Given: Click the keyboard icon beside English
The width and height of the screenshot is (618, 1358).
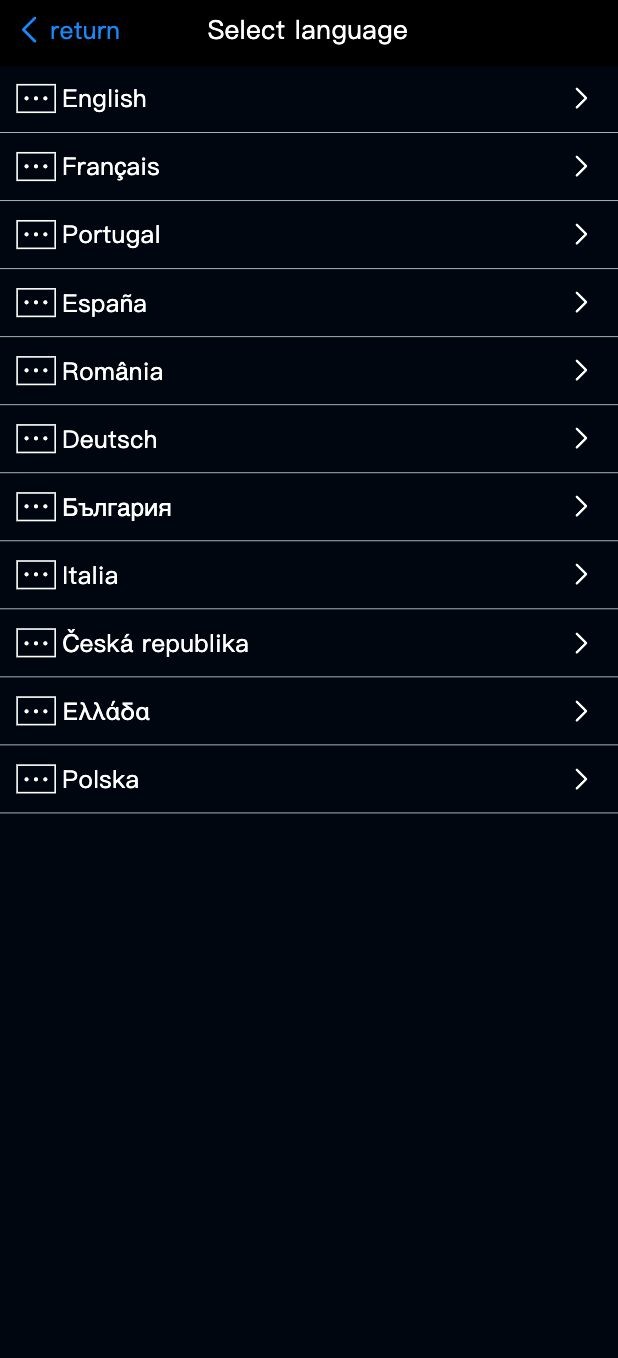Looking at the screenshot, I should pyautogui.click(x=36, y=99).
